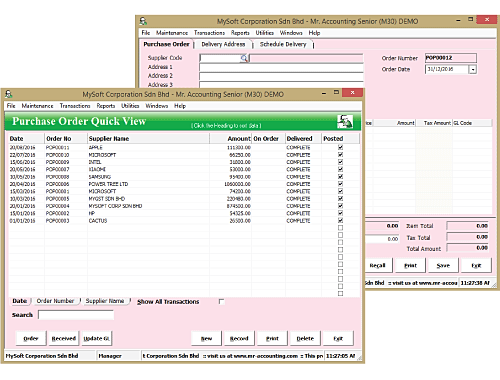Sort by the Amount column heading in Quick View
This screenshot has width=500, height=380.
(230, 139)
